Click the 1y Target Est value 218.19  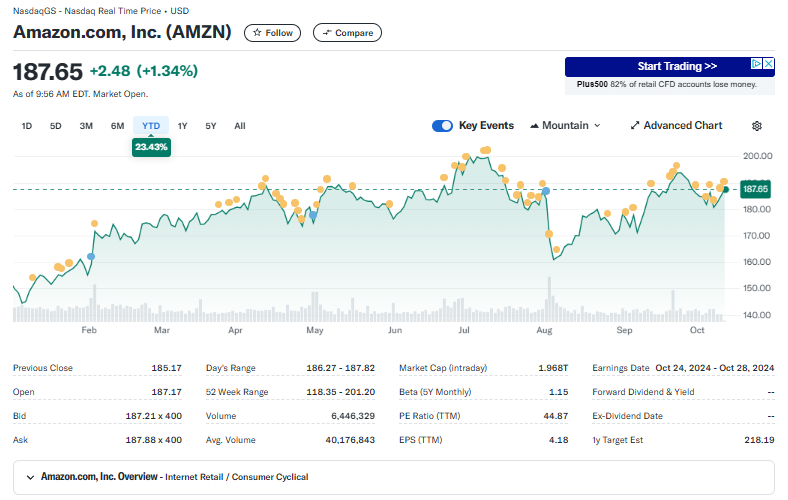(759, 440)
